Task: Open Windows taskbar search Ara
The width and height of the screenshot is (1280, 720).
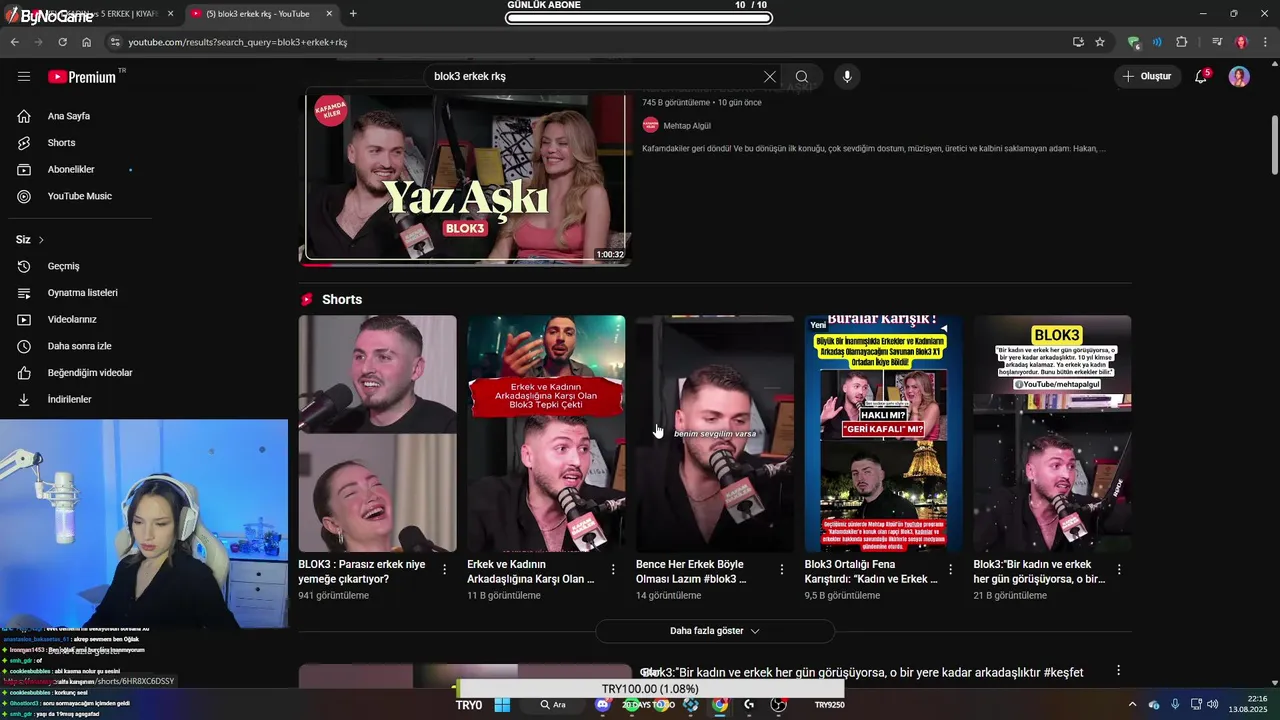Action: pos(554,705)
